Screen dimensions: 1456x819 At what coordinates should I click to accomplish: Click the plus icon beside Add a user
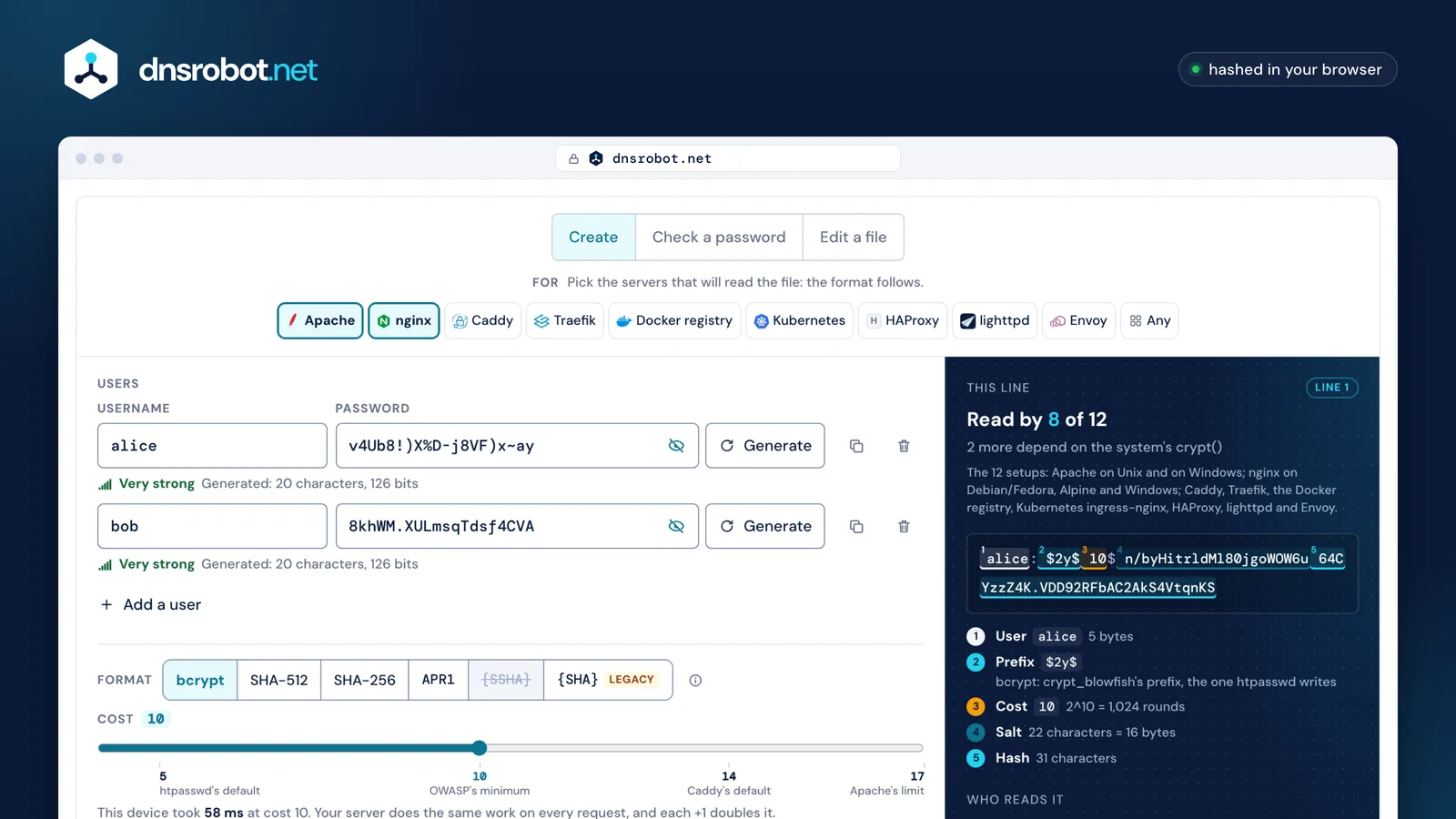click(106, 604)
